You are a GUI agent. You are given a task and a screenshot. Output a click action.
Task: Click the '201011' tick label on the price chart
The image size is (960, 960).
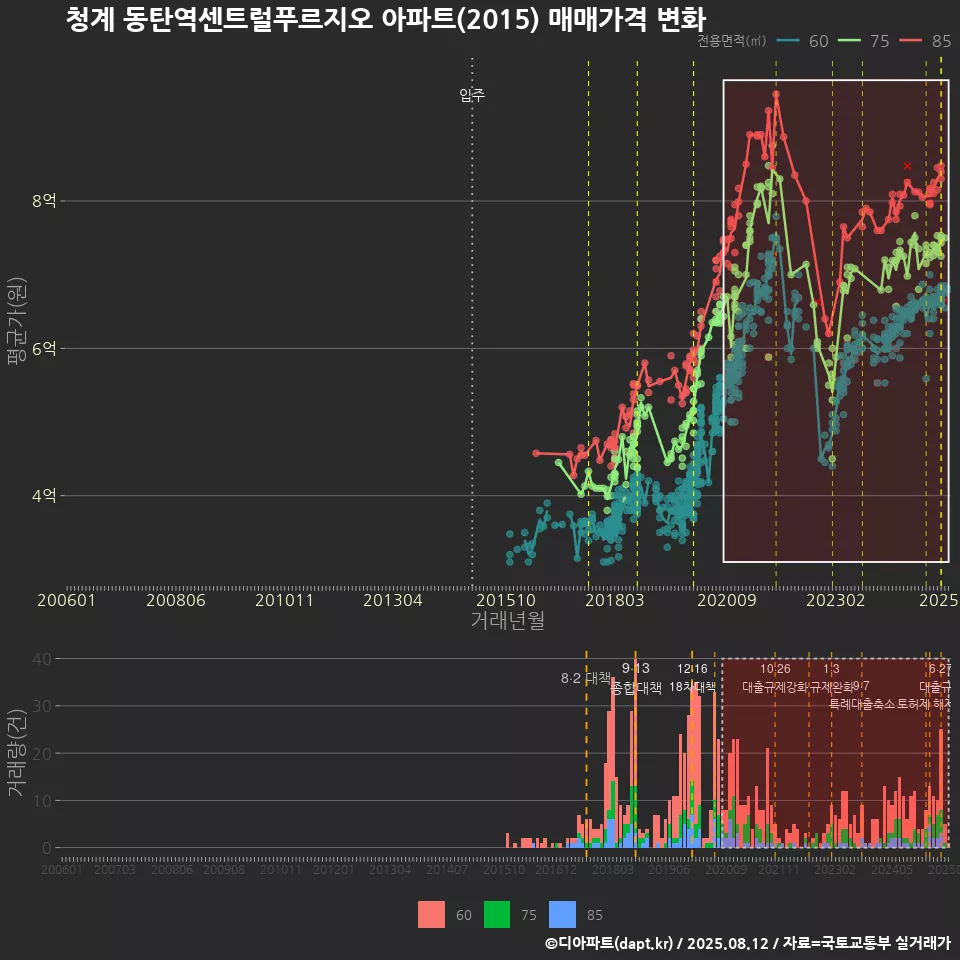coord(284,600)
